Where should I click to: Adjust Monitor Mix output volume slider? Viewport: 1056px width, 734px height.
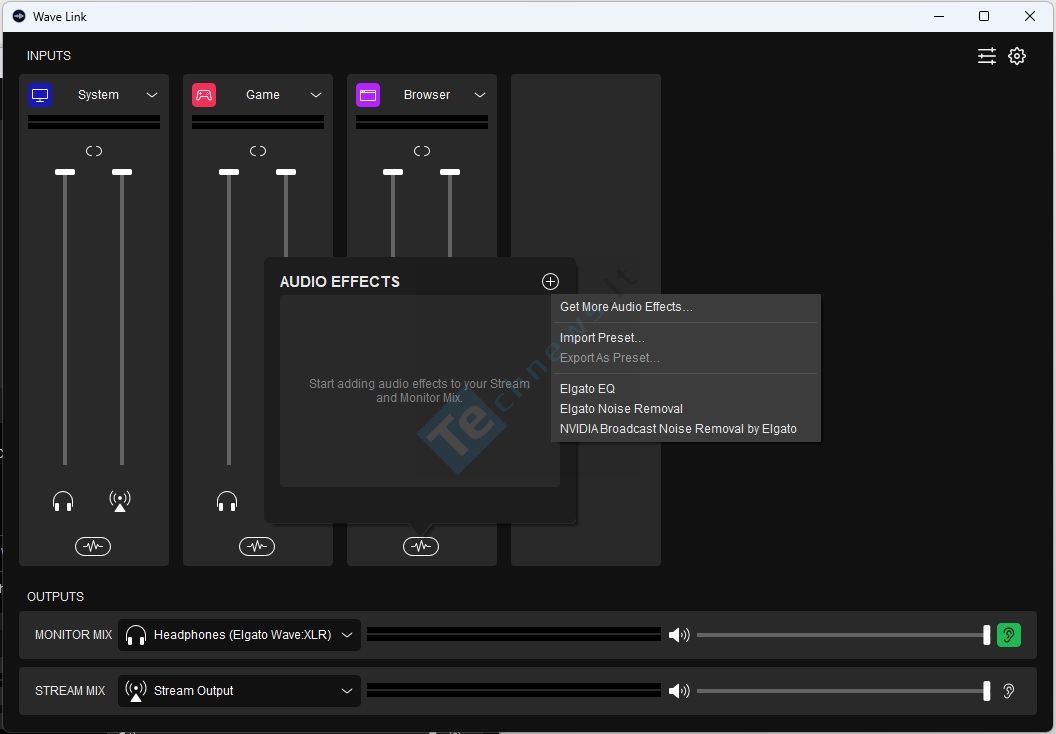pyautogui.click(x=843, y=635)
